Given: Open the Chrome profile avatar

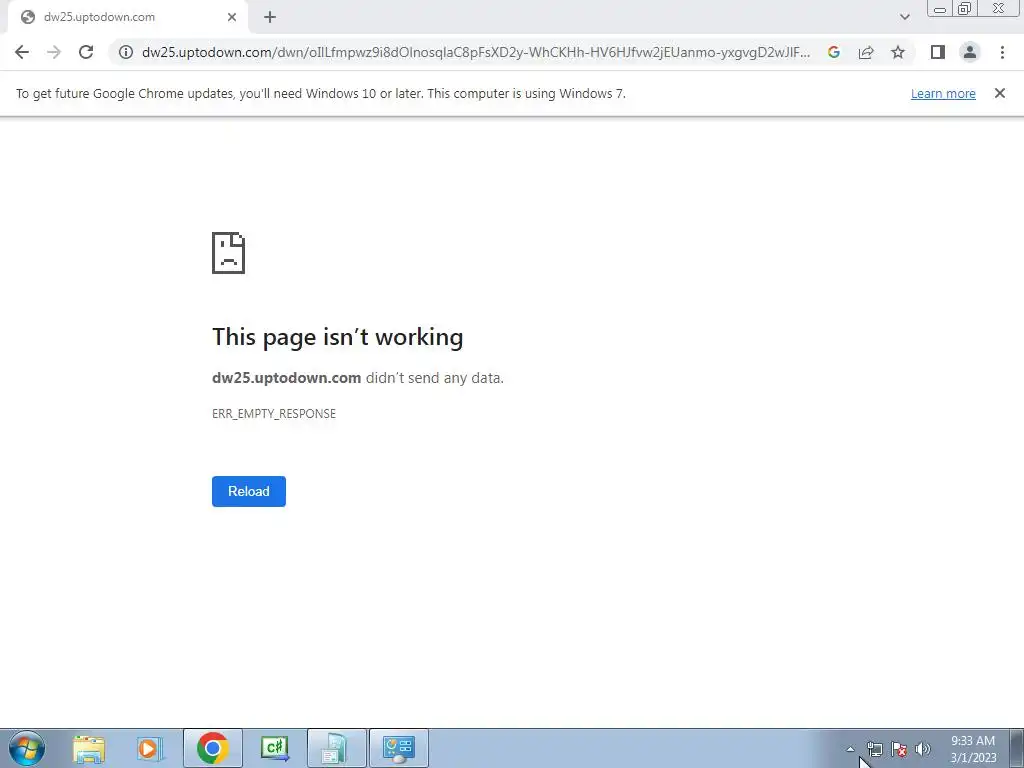Looking at the screenshot, I should (970, 52).
